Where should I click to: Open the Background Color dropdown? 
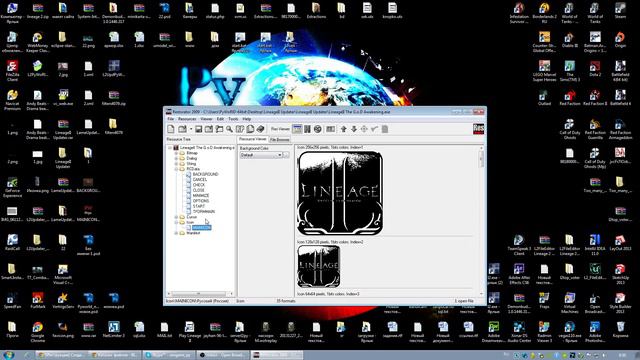tap(261, 155)
